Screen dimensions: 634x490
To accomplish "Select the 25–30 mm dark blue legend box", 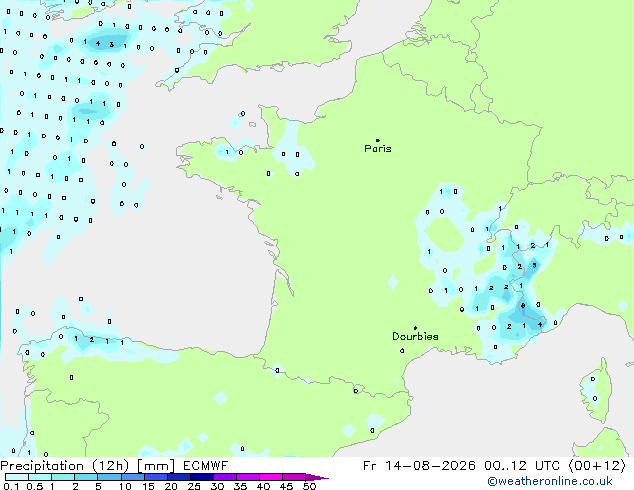I will pos(201,477).
